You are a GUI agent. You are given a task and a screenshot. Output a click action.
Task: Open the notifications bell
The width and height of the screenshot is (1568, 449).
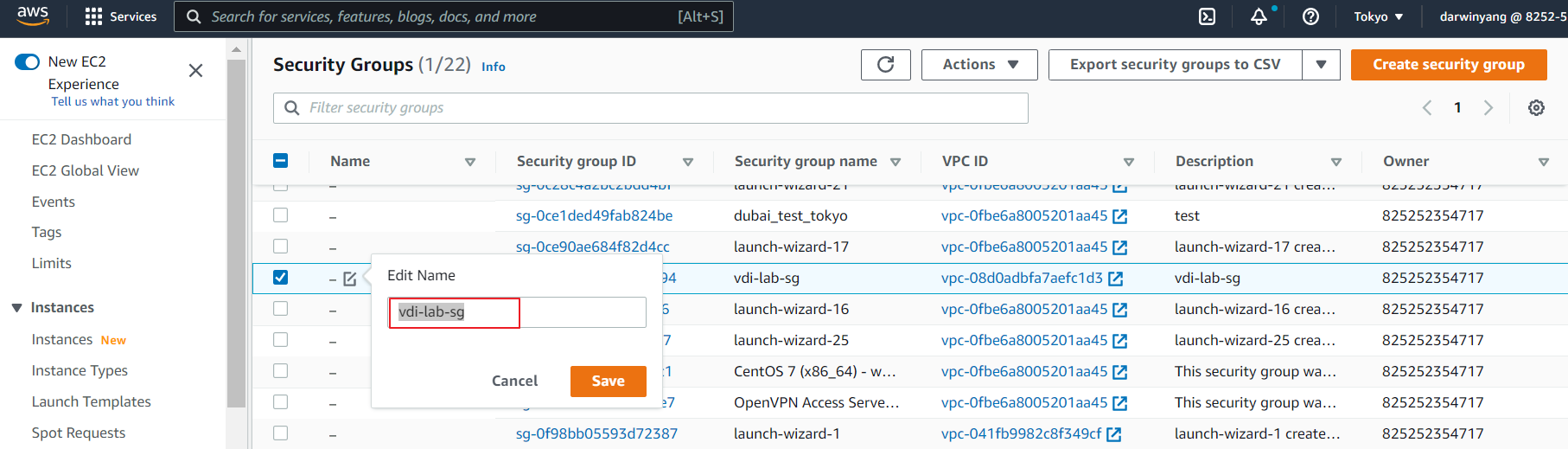1259,16
